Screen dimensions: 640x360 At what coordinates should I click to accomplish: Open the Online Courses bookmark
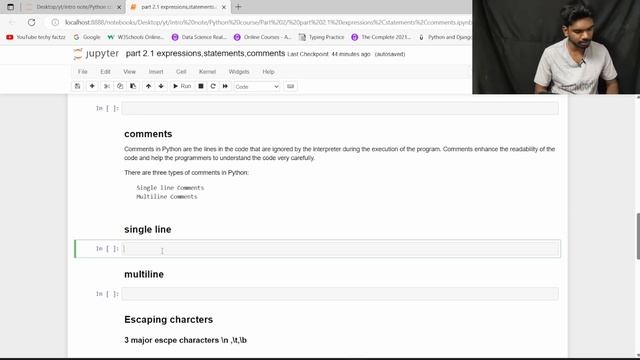click(262, 37)
